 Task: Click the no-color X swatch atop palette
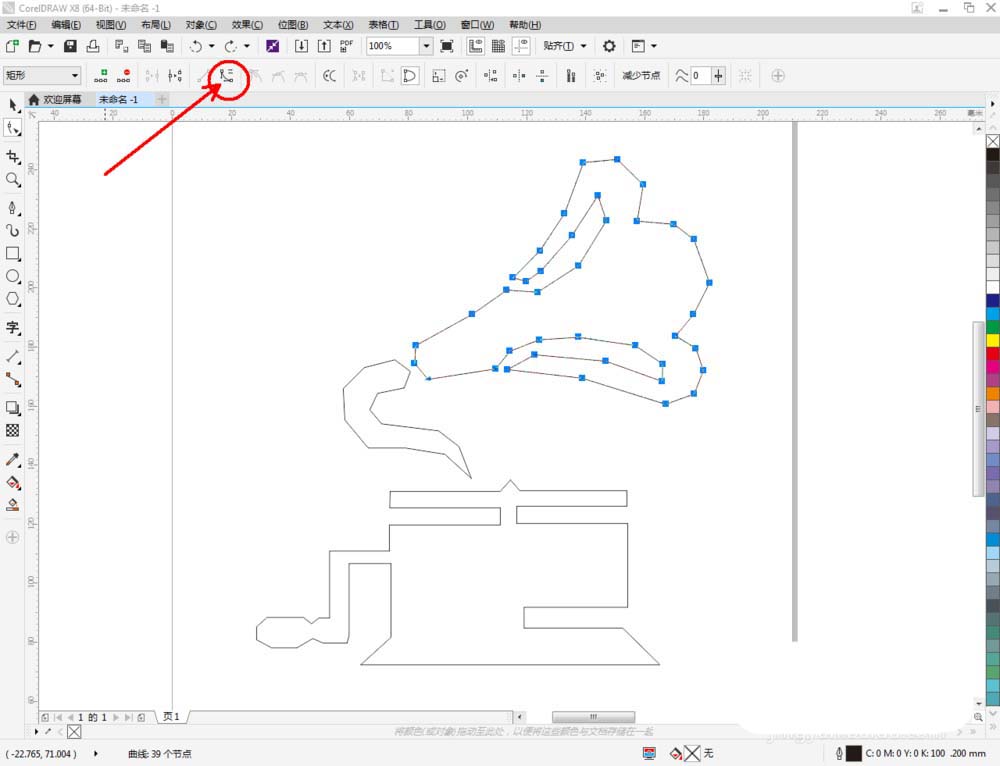point(993,141)
